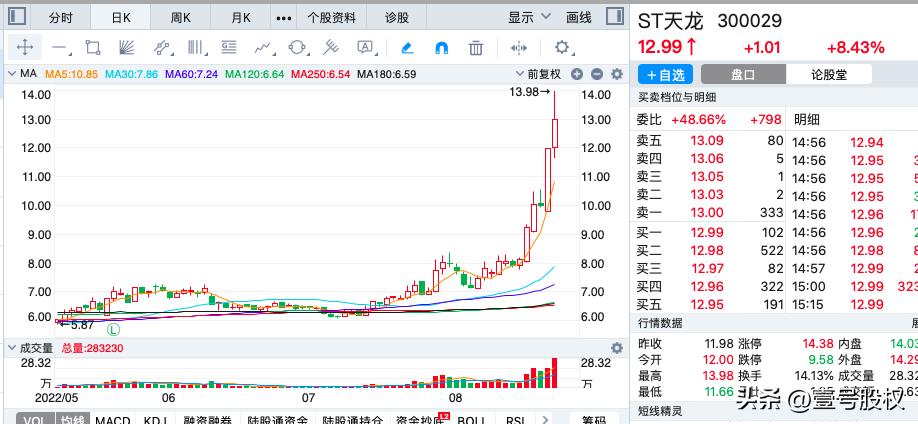Select the 论股堂 tab
The width and height of the screenshot is (918, 424).
tap(828, 74)
